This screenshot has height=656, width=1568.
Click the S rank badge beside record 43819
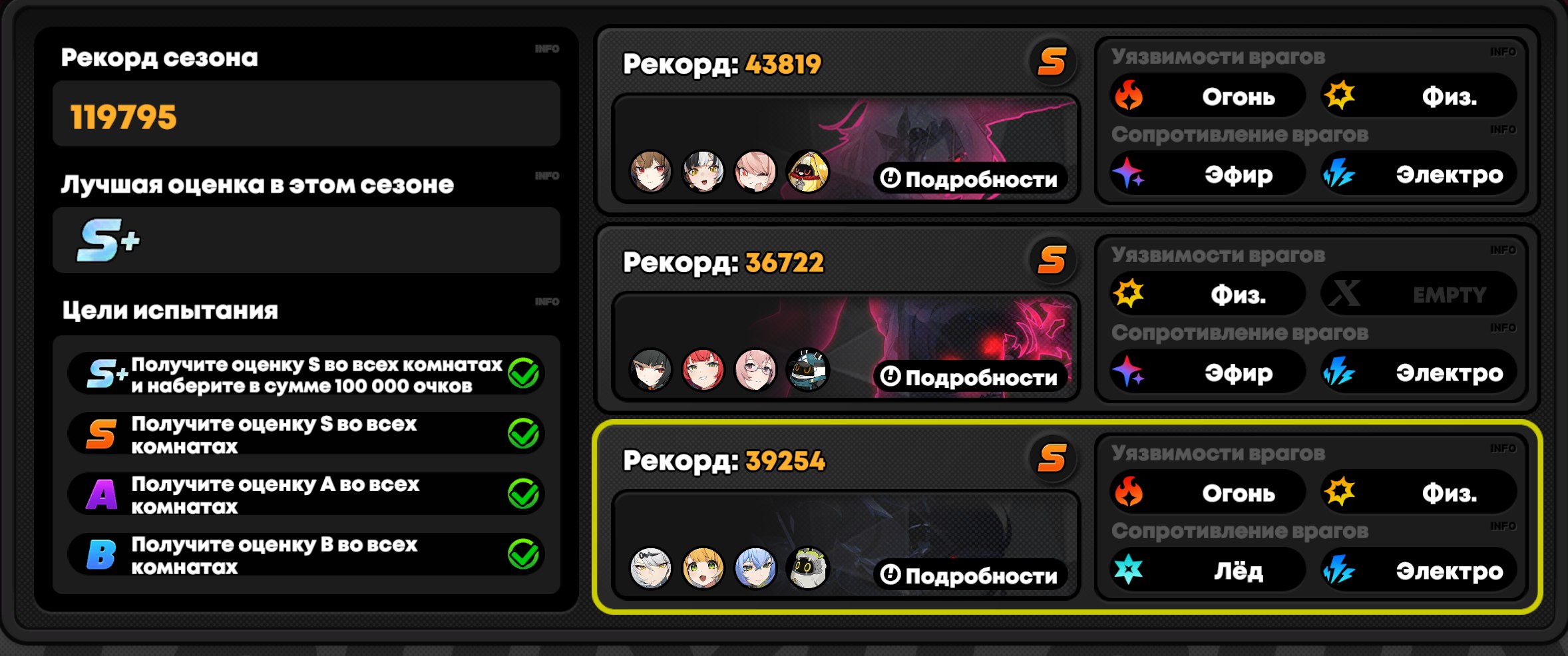(x=1052, y=62)
